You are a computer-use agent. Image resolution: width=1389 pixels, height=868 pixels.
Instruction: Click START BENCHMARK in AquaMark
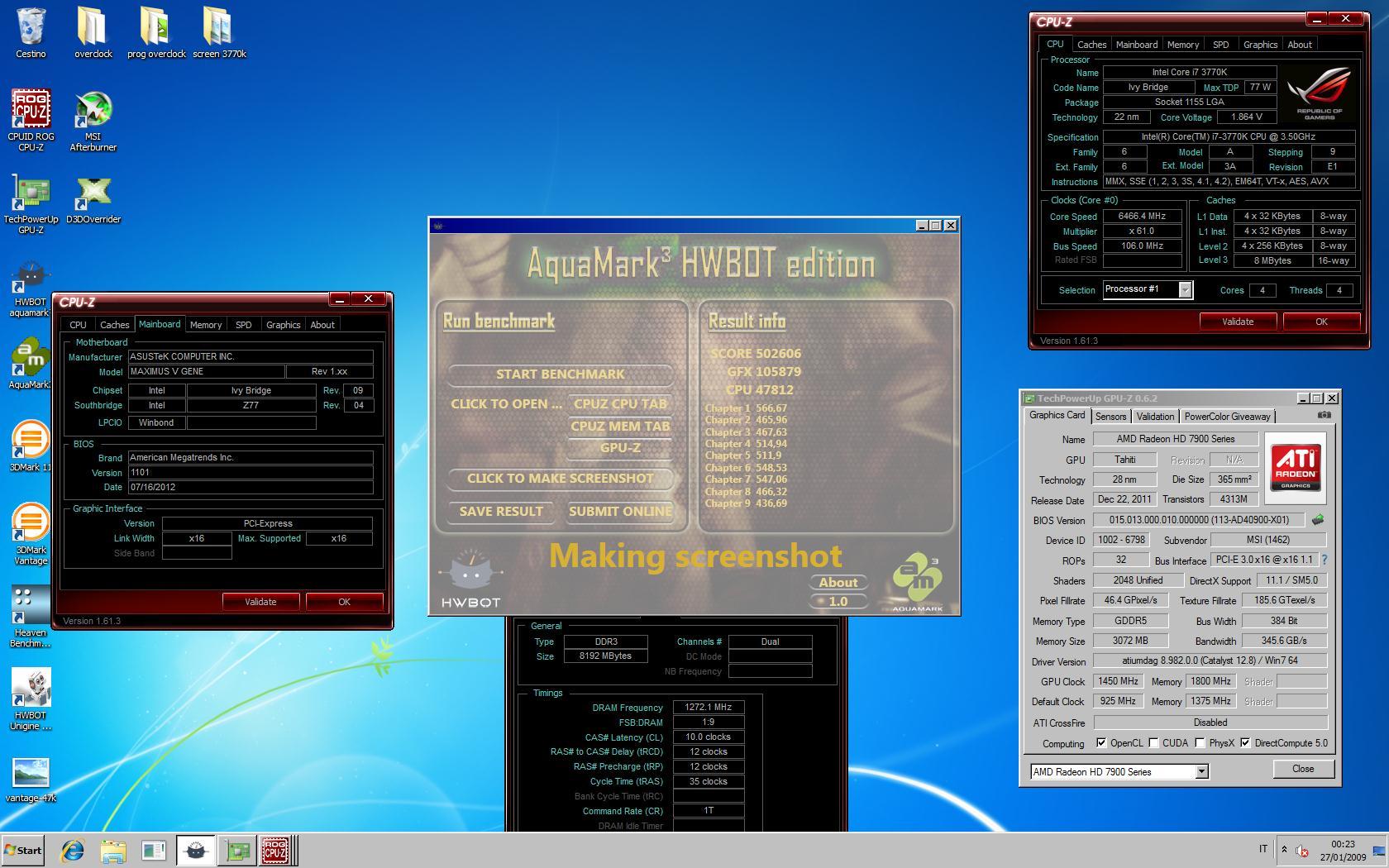(561, 374)
